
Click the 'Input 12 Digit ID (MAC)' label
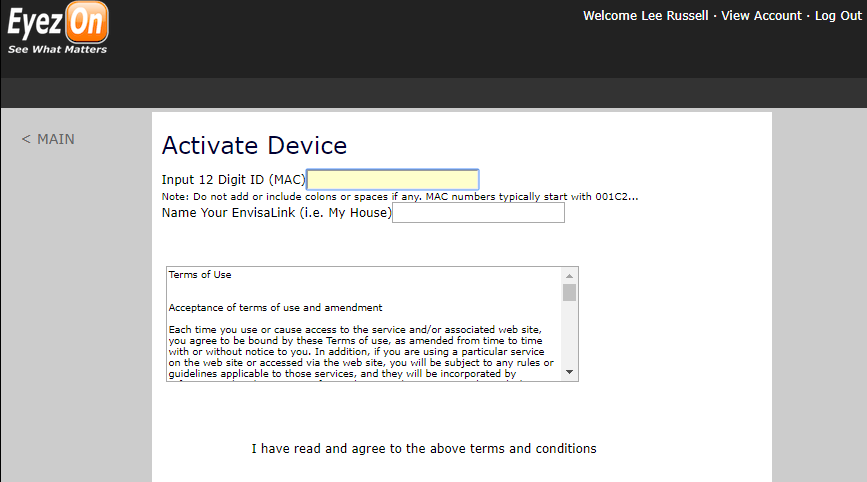point(233,180)
